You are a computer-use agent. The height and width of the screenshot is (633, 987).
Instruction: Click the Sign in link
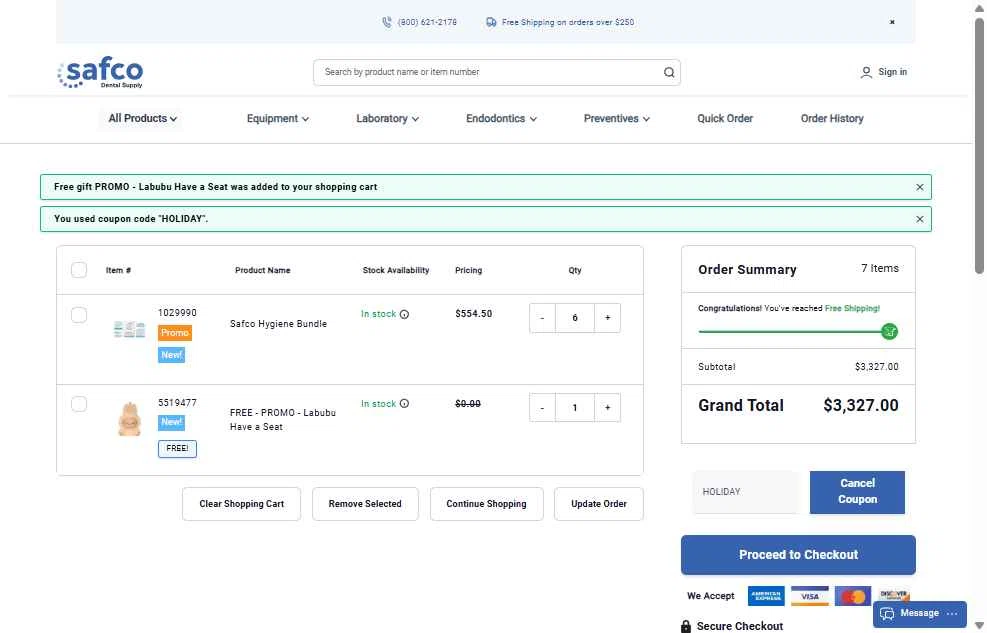pos(893,72)
